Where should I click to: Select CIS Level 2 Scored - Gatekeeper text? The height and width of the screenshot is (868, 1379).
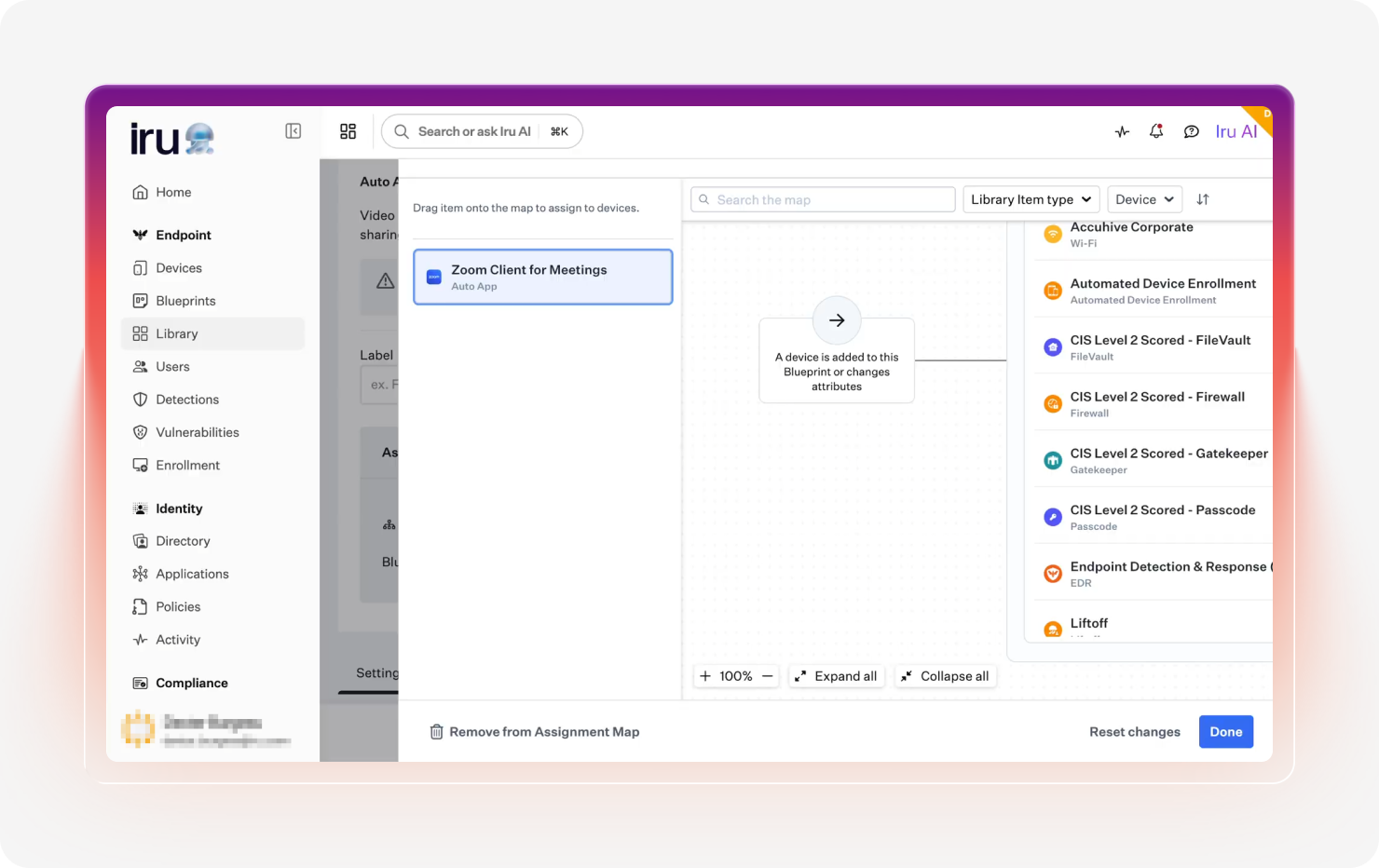(1168, 454)
